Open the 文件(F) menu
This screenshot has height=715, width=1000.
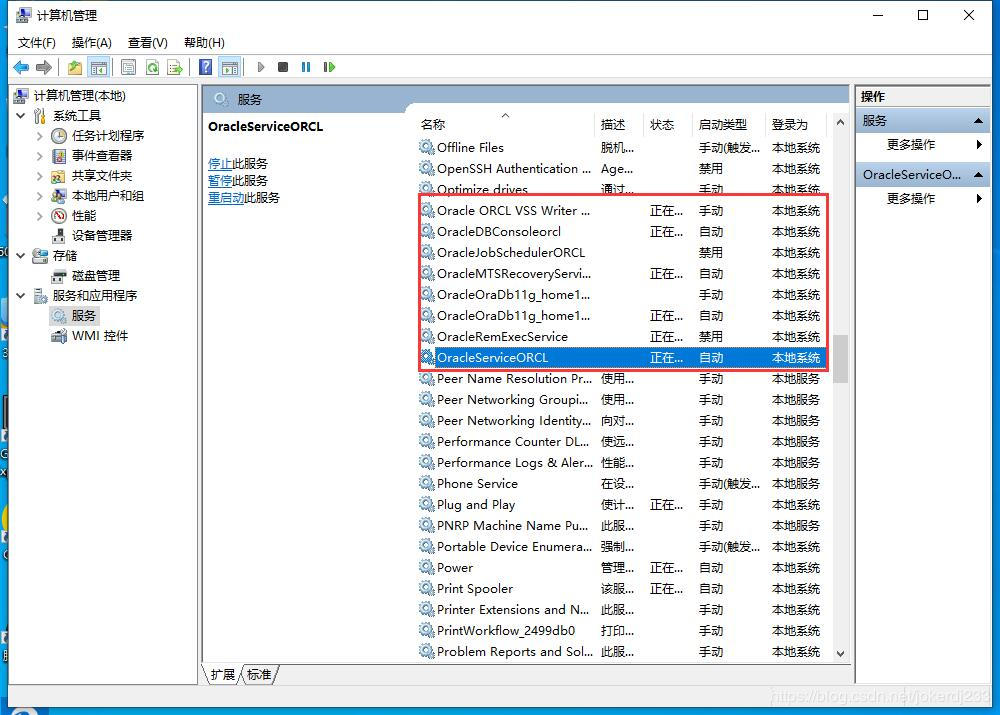point(37,43)
